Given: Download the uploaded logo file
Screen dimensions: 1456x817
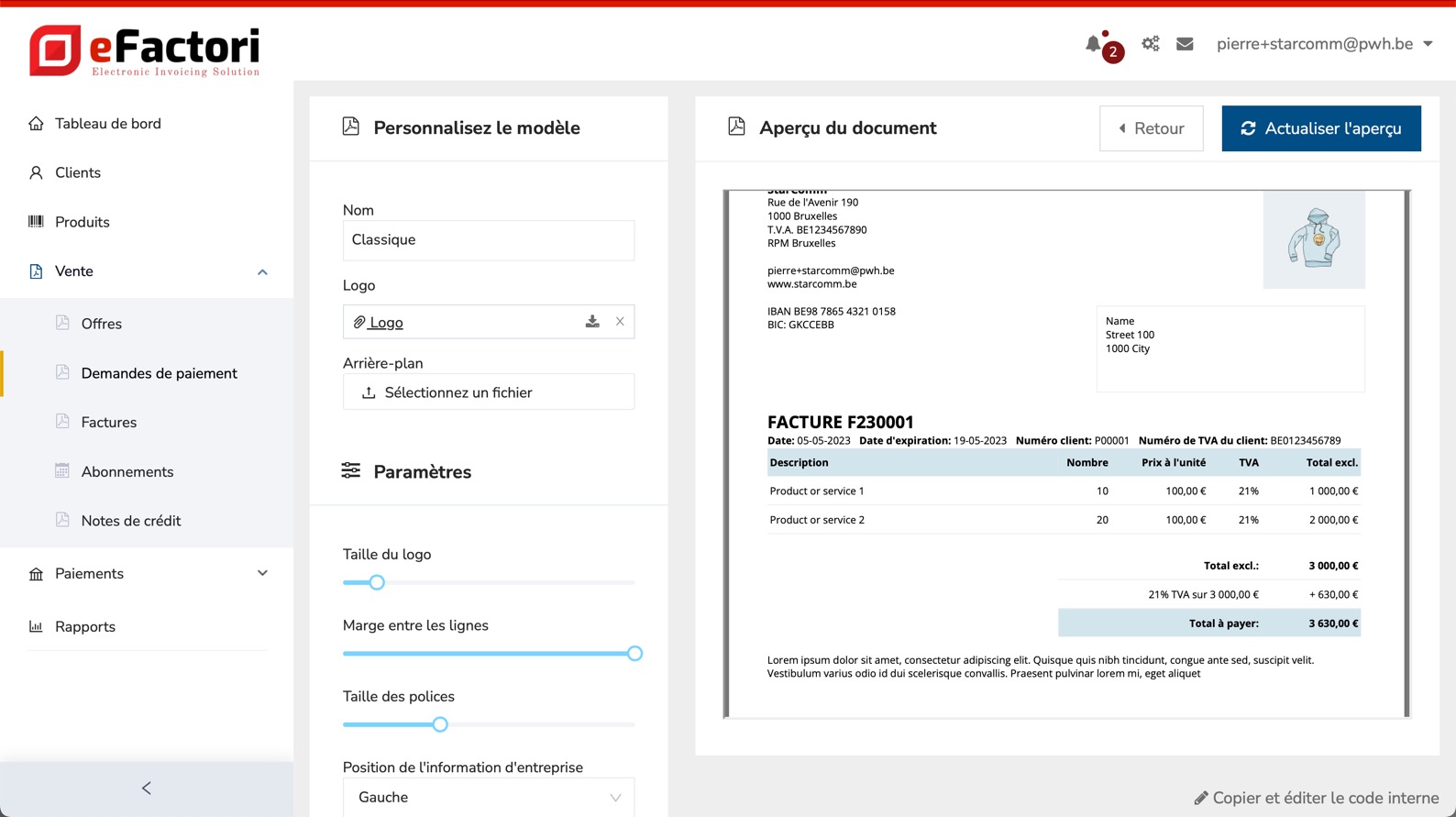Looking at the screenshot, I should (592, 322).
